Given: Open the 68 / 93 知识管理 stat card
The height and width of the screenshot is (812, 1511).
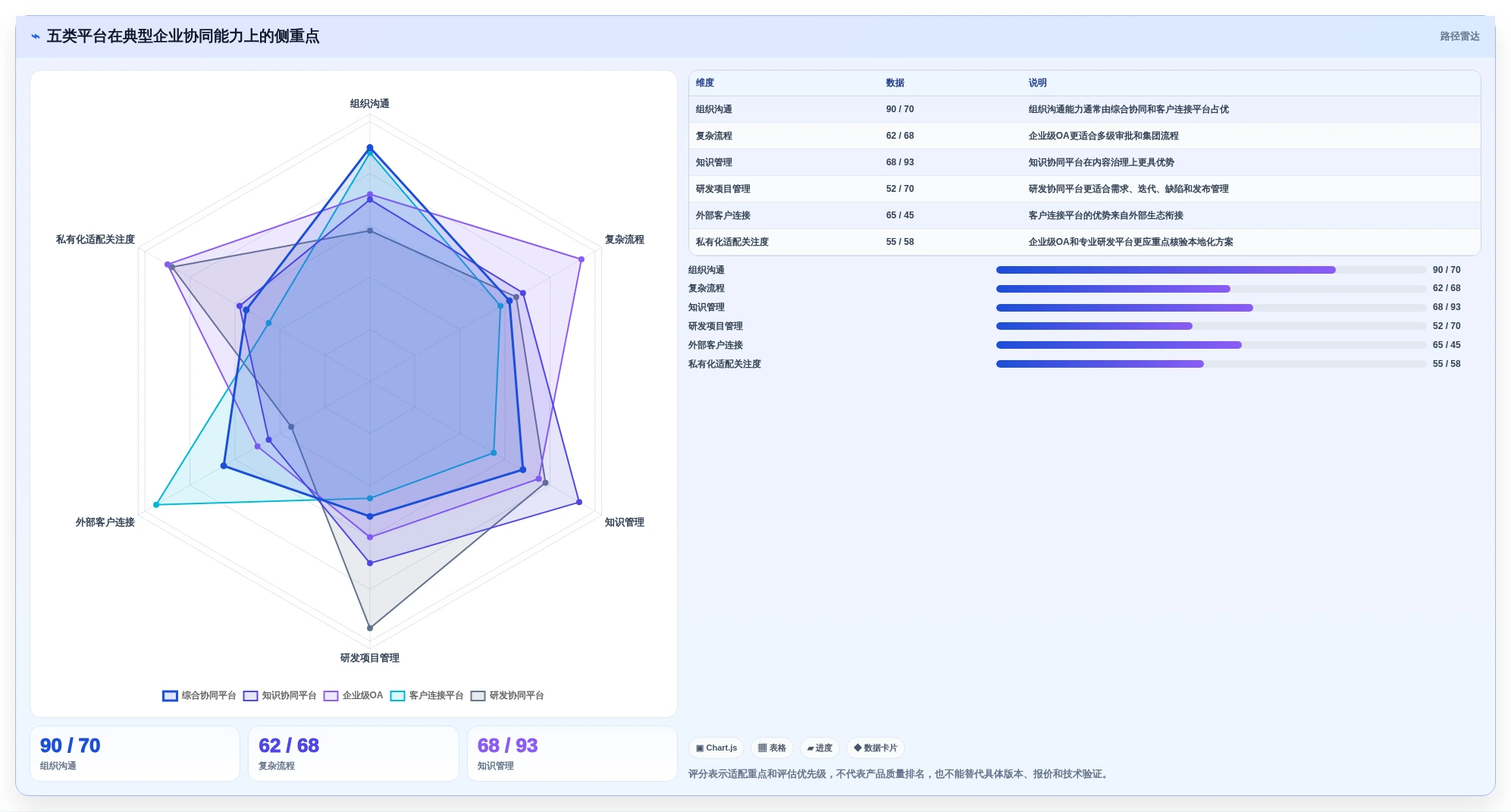Looking at the screenshot, I should (x=572, y=754).
